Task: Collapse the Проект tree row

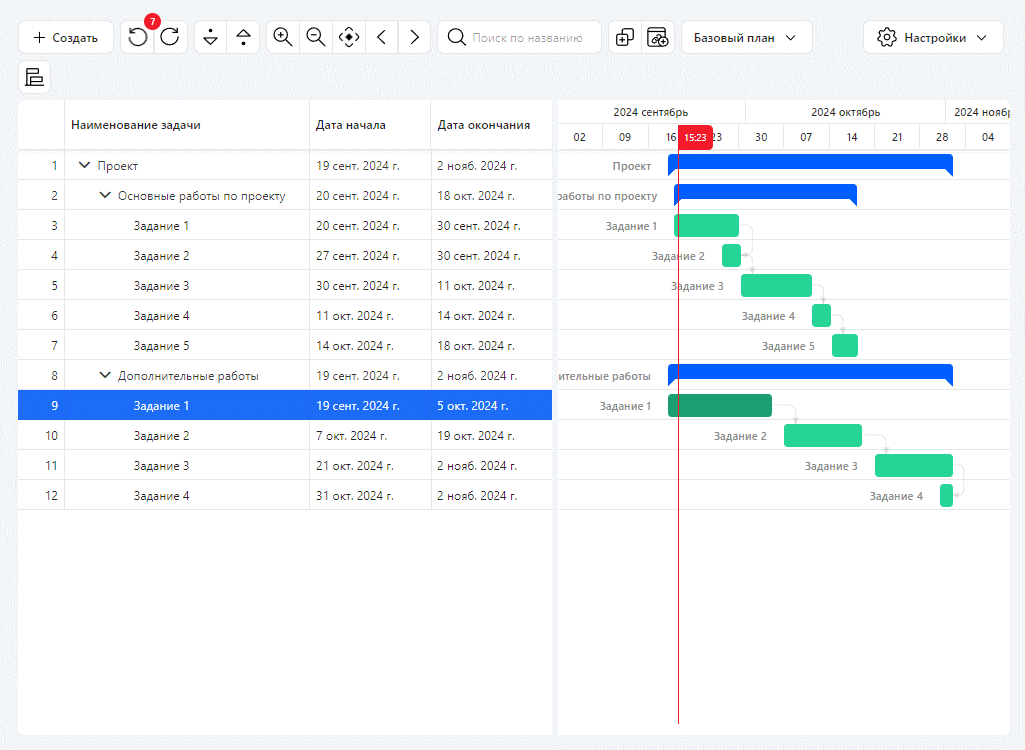Action: pos(84,165)
